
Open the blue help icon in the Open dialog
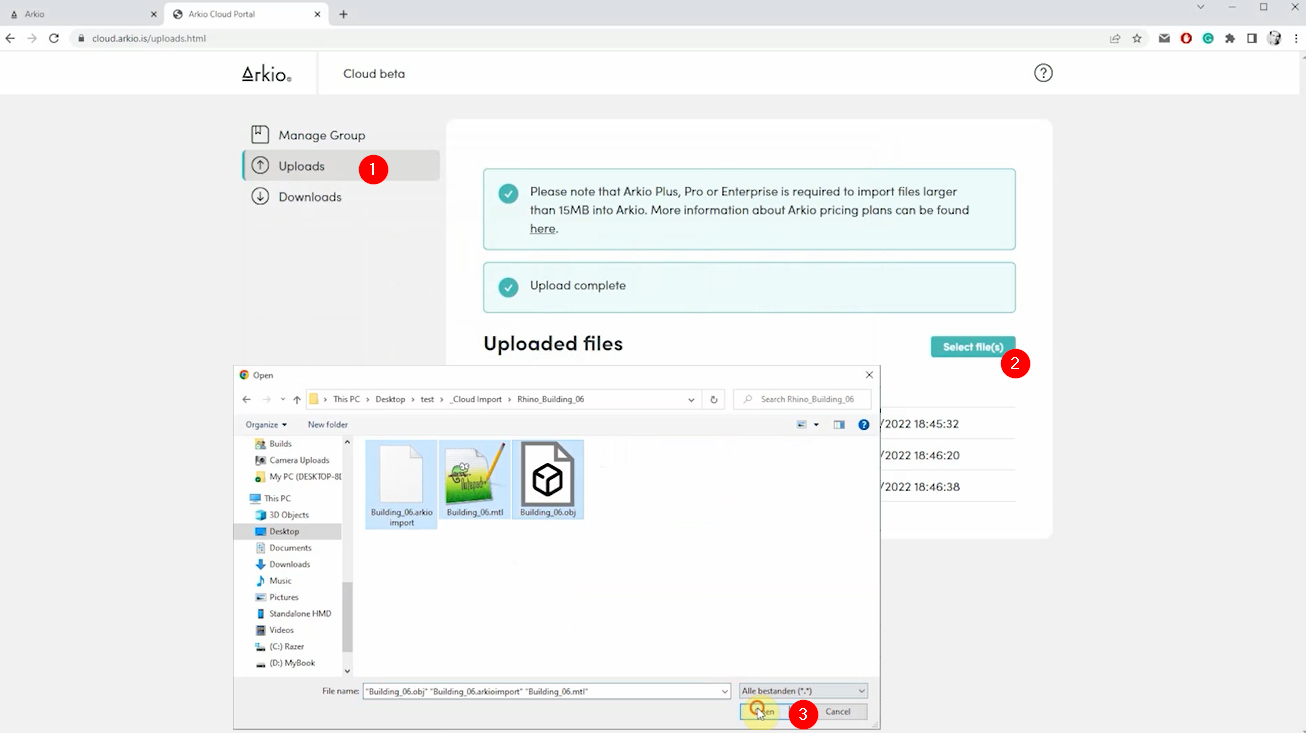[x=864, y=425]
